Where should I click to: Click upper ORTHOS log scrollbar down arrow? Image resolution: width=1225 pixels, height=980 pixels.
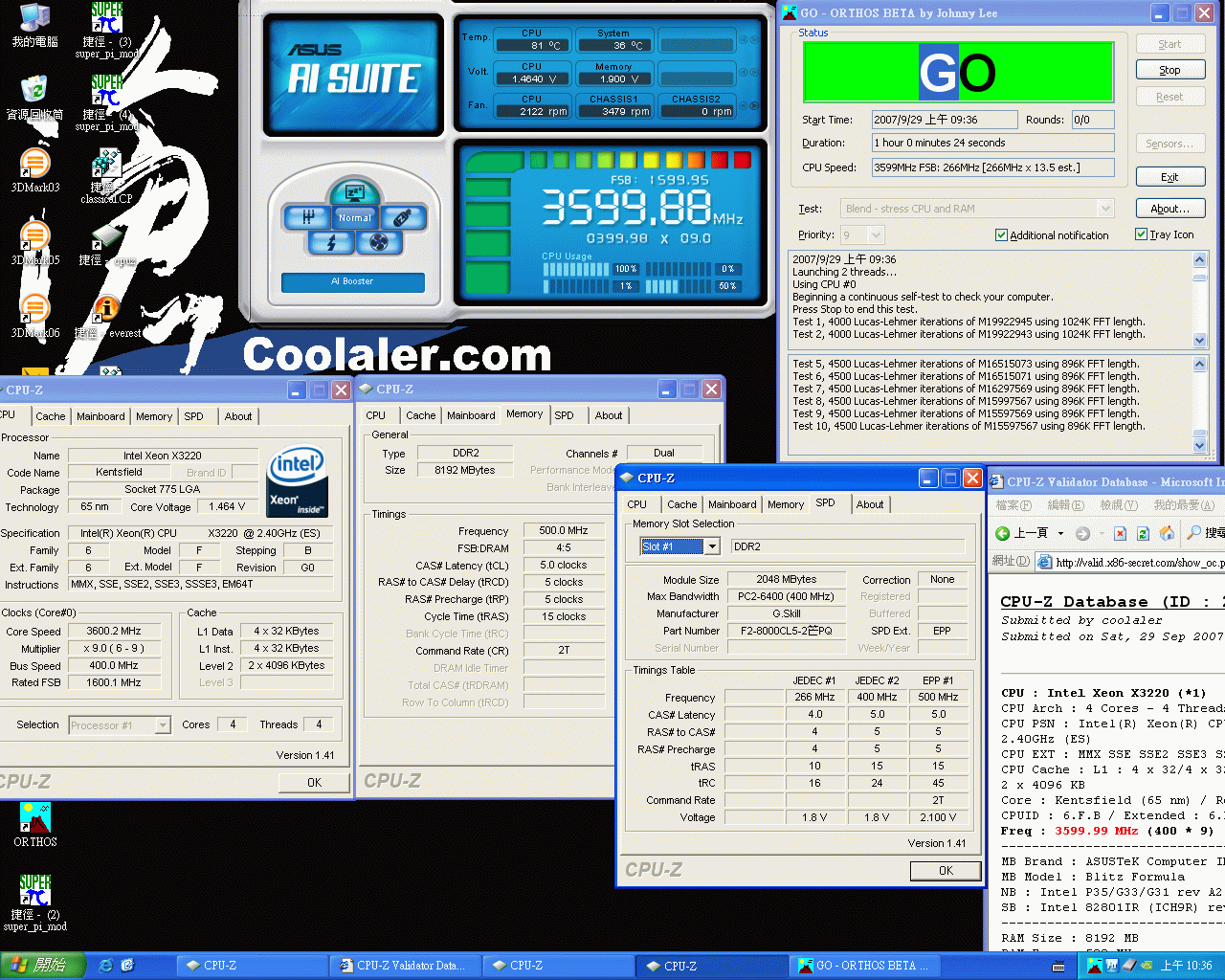tap(1200, 341)
